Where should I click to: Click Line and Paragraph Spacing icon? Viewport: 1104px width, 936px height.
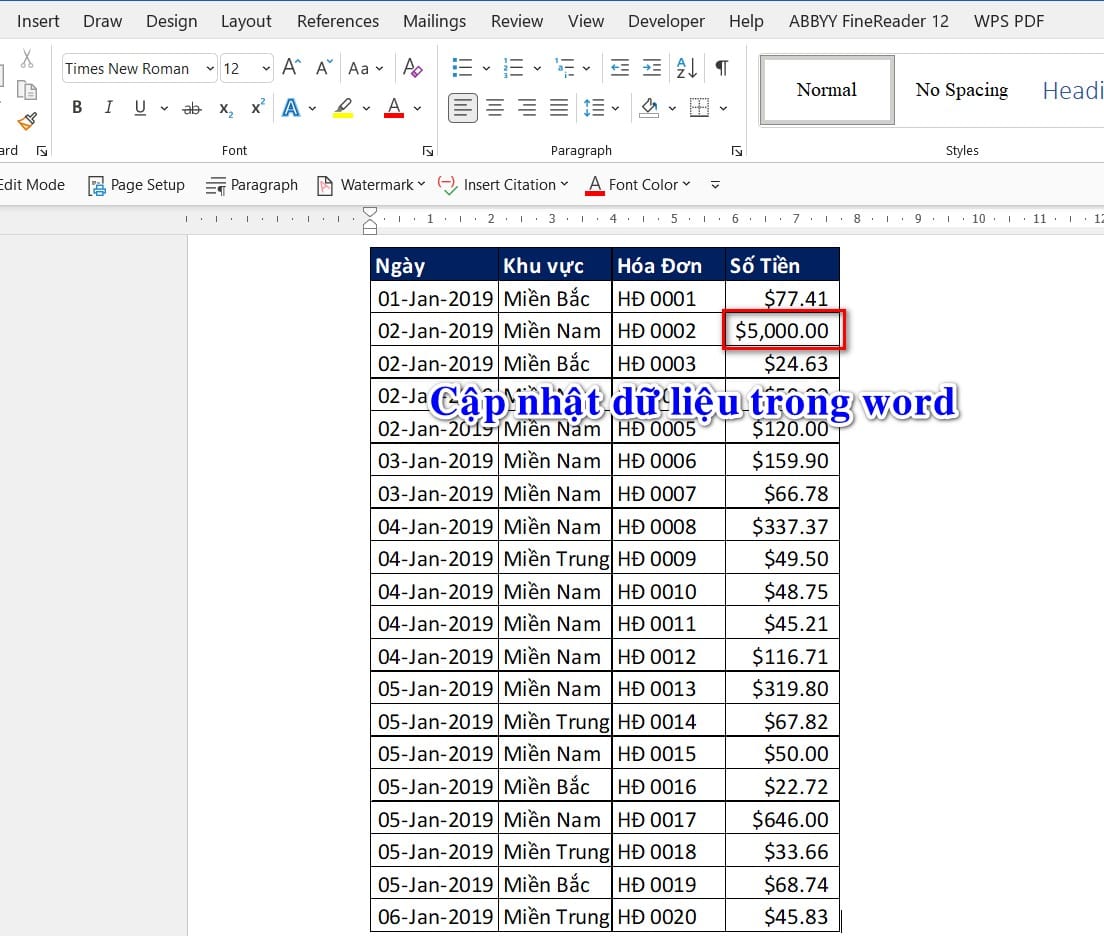pos(594,108)
